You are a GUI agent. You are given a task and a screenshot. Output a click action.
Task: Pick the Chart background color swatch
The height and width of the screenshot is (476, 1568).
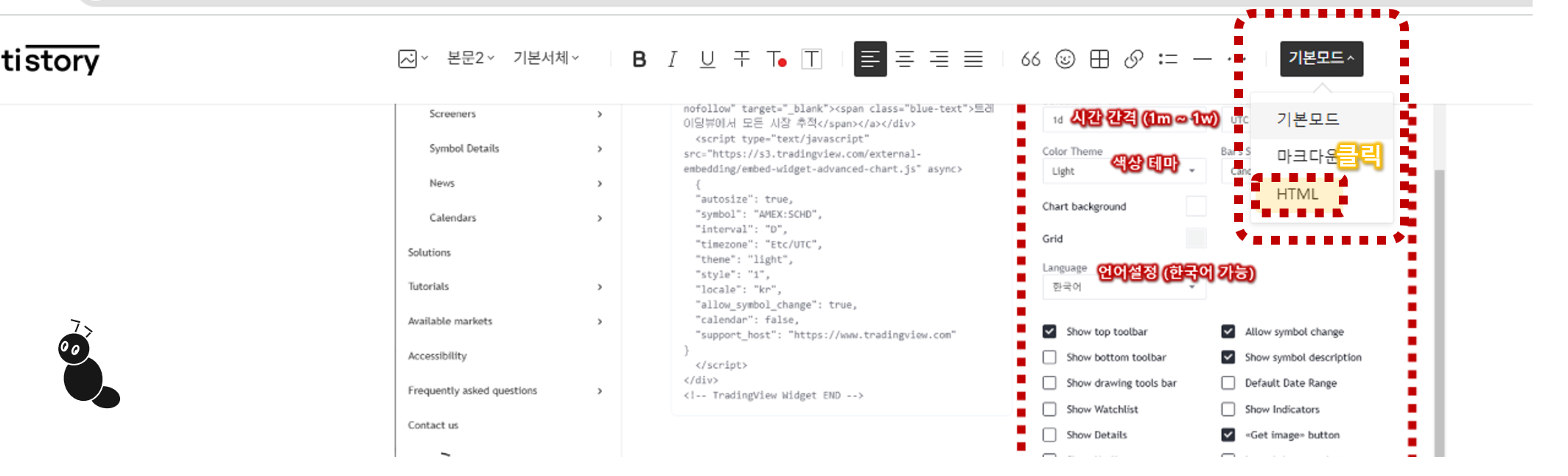[x=1196, y=206]
